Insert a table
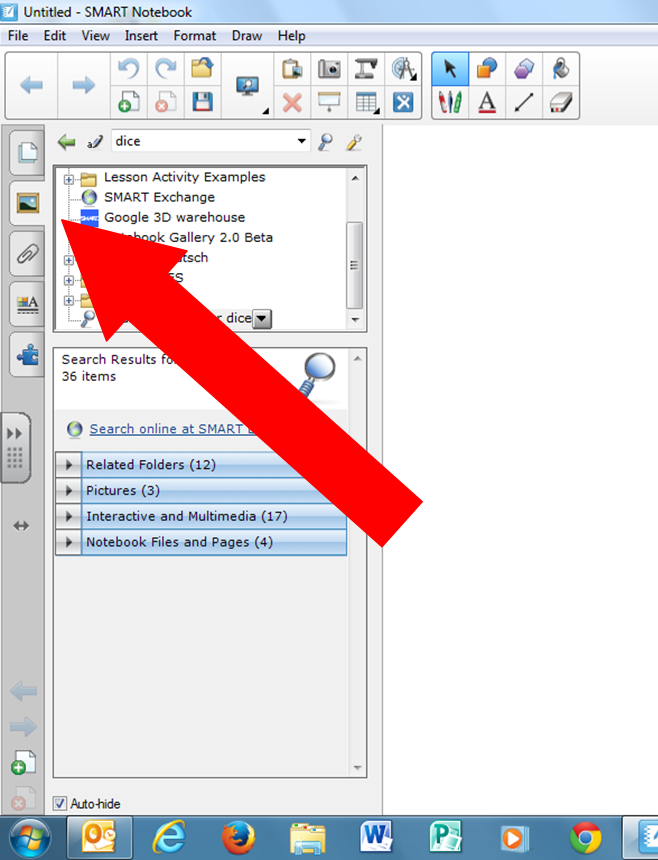 tap(366, 102)
